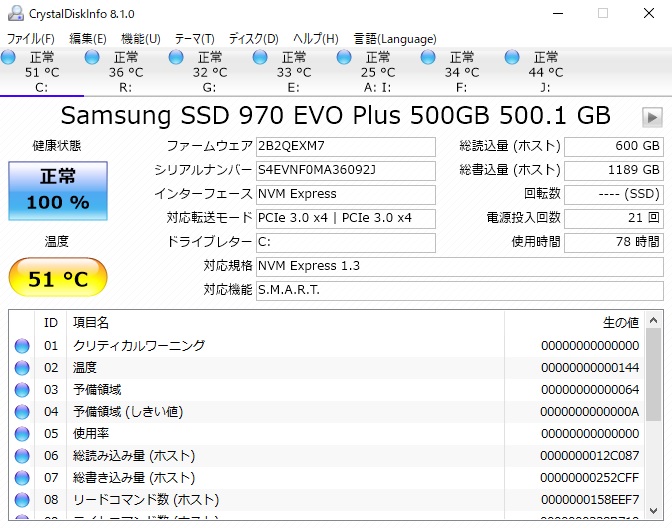Switch to the 34 °C F: disk tab

click(462, 72)
